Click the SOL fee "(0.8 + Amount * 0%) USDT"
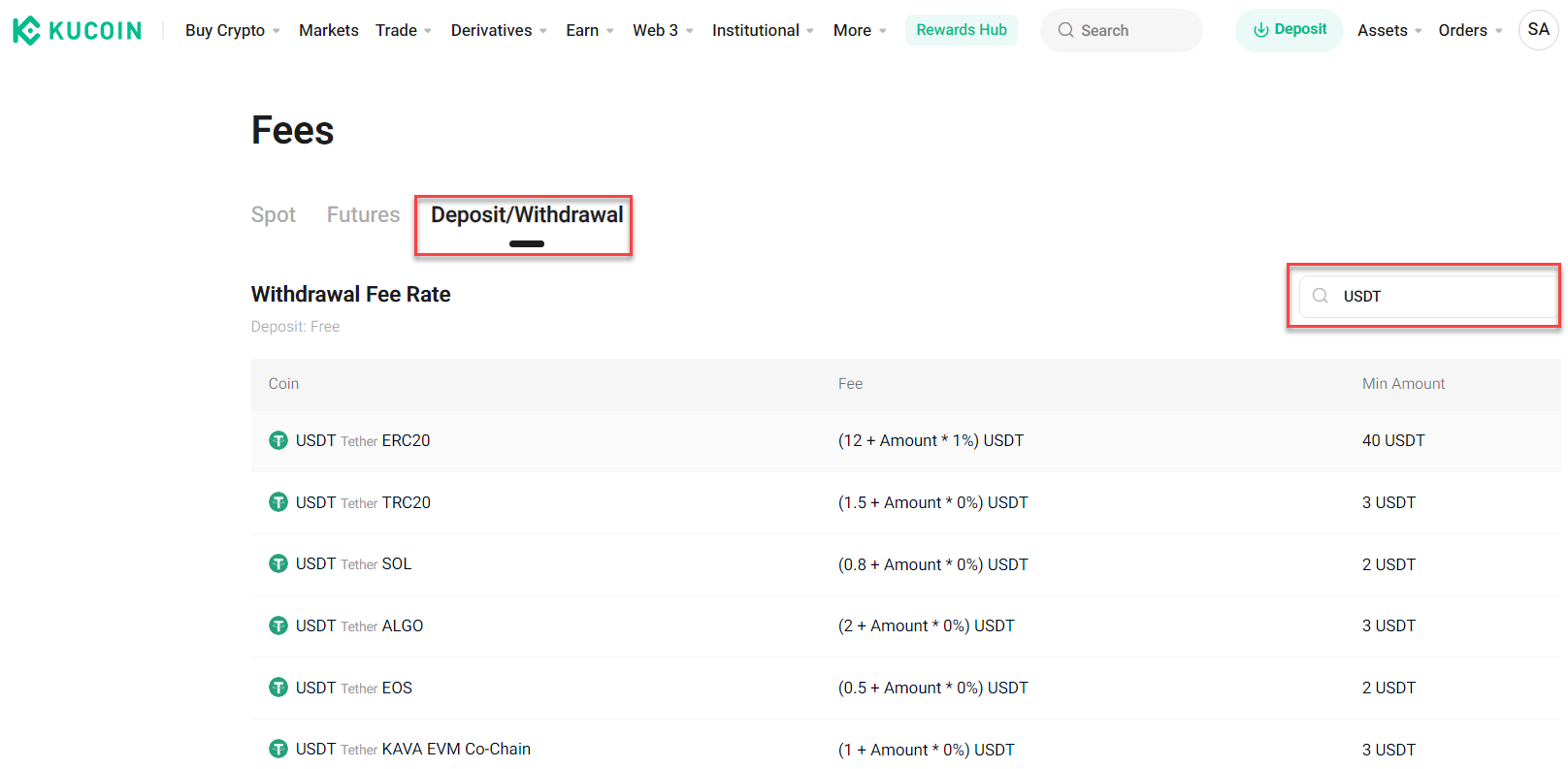Image resolution: width=1568 pixels, height=769 pixels. click(932, 564)
